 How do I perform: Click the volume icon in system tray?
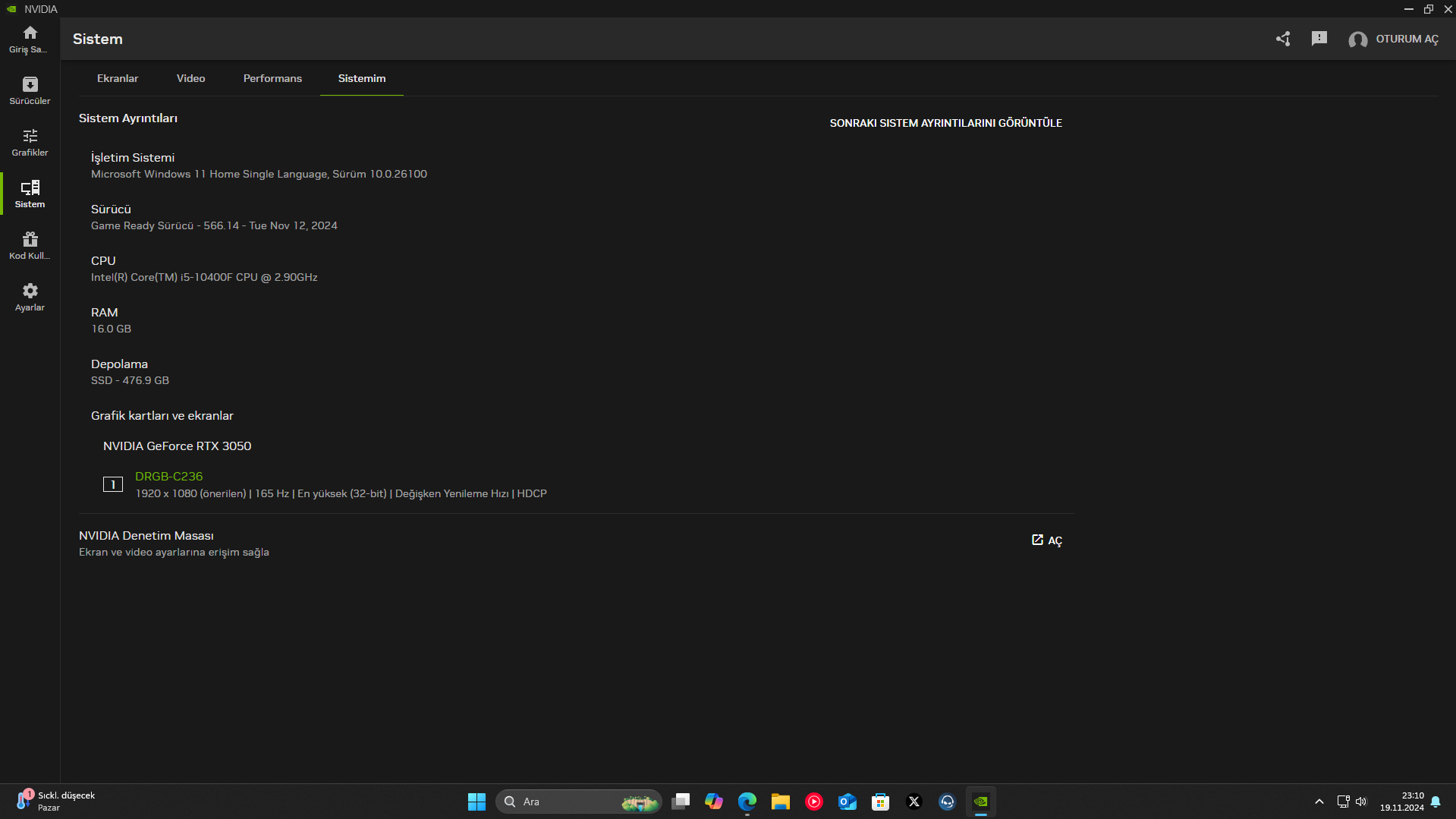coord(1361,802)
